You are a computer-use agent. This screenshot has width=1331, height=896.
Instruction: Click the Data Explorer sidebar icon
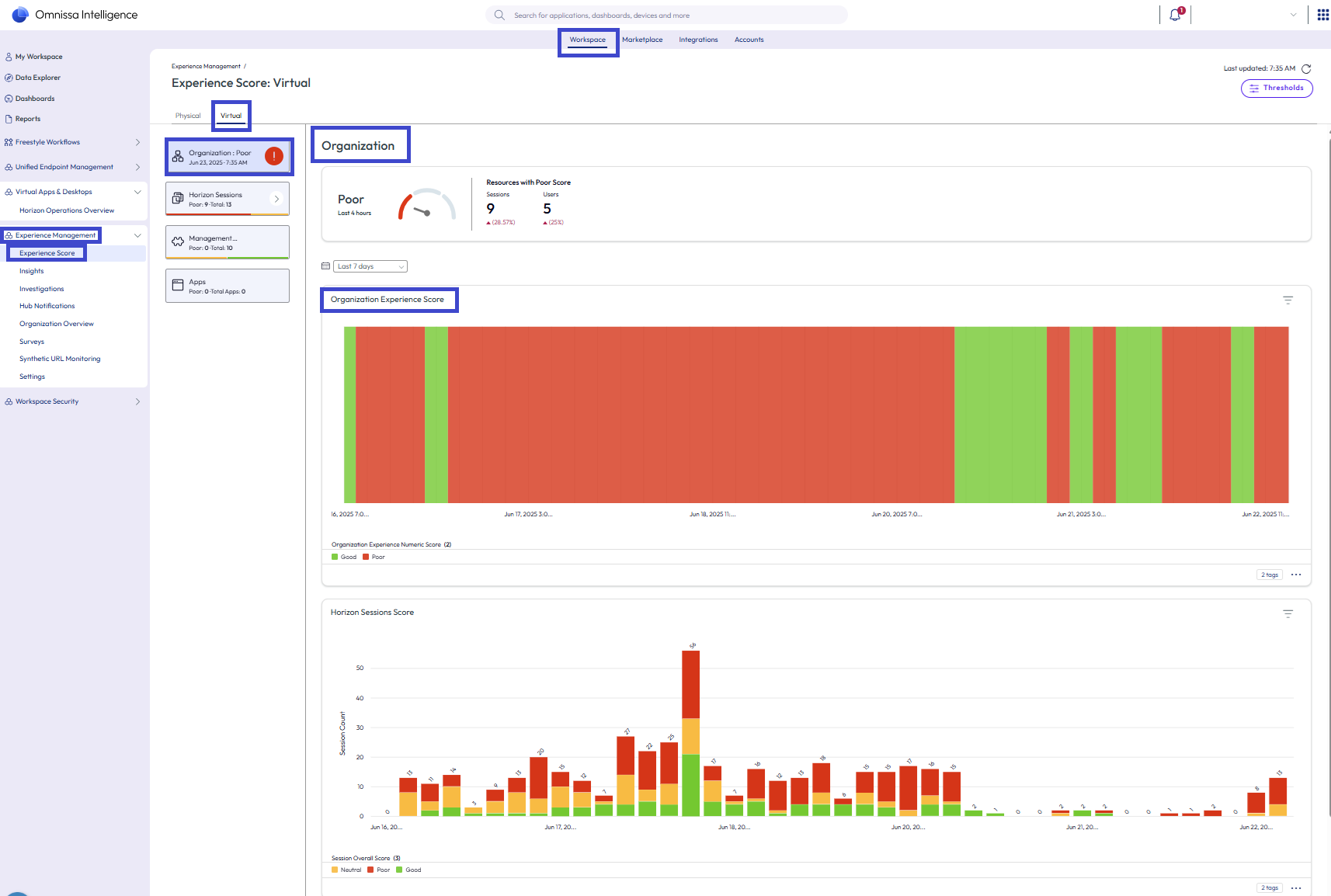pos(9,78)
